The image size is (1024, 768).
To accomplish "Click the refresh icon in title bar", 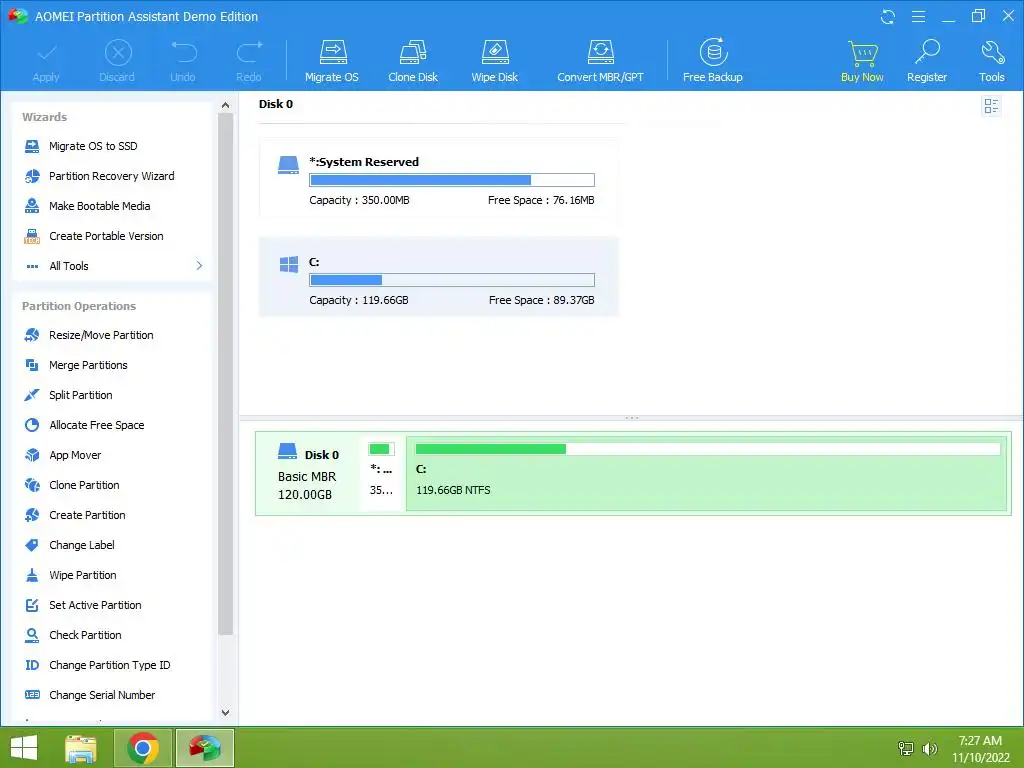I will point(888,17).
